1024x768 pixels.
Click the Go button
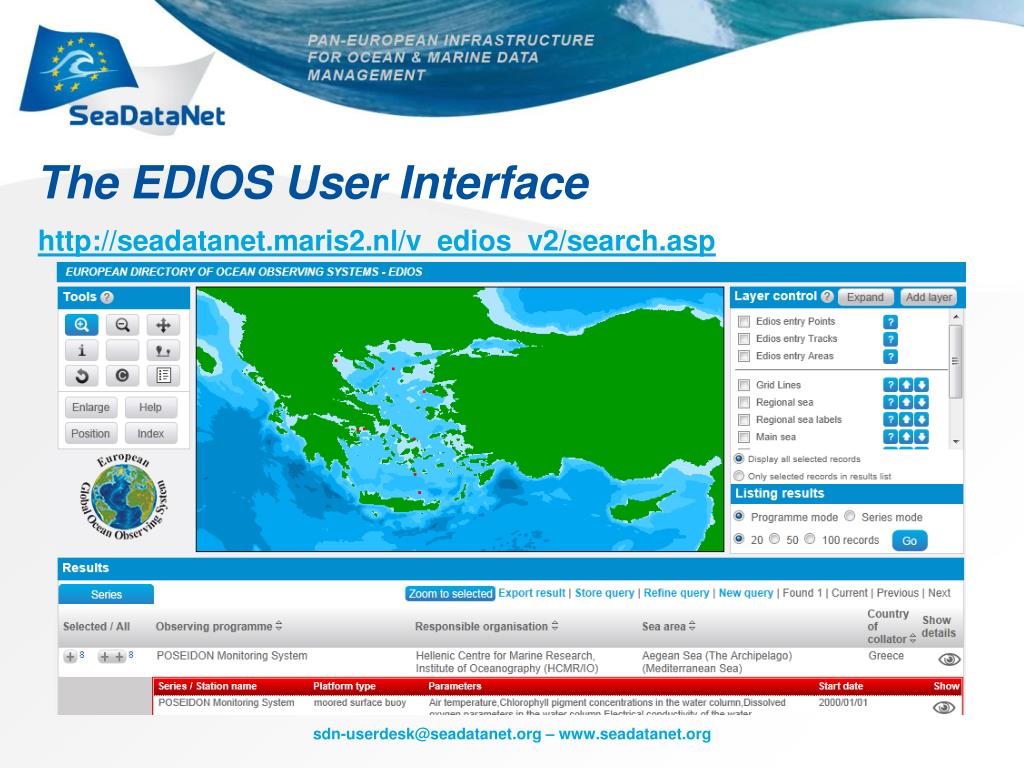[x=910, y=541]
